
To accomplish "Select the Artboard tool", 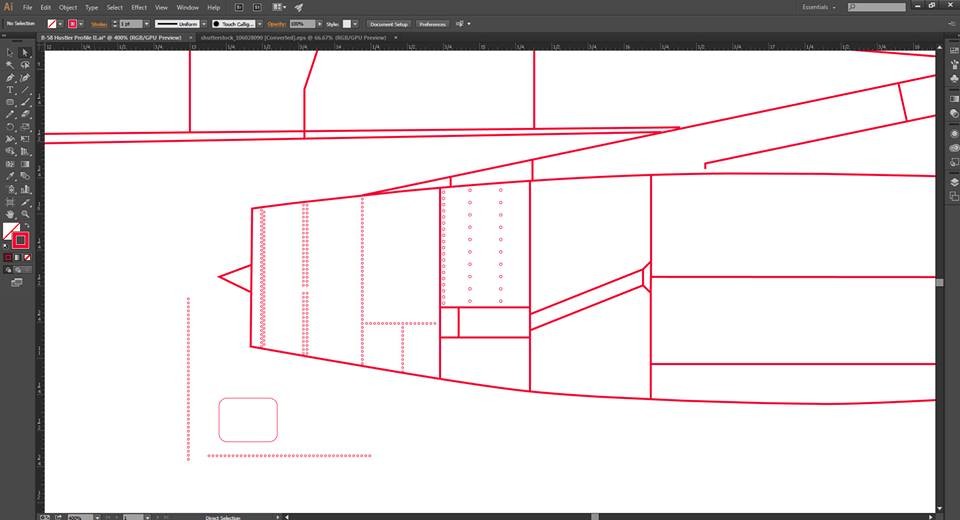I will tap(10, 202).
